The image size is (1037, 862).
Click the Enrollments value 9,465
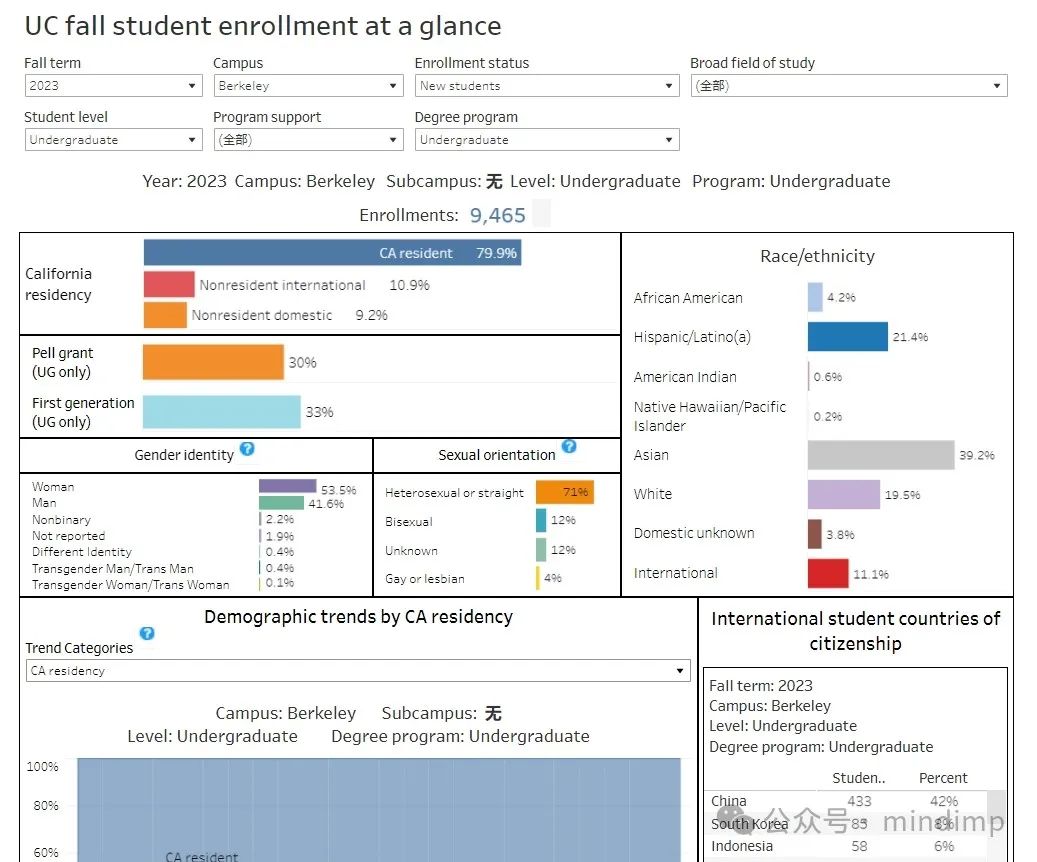(x=497, y=215)
